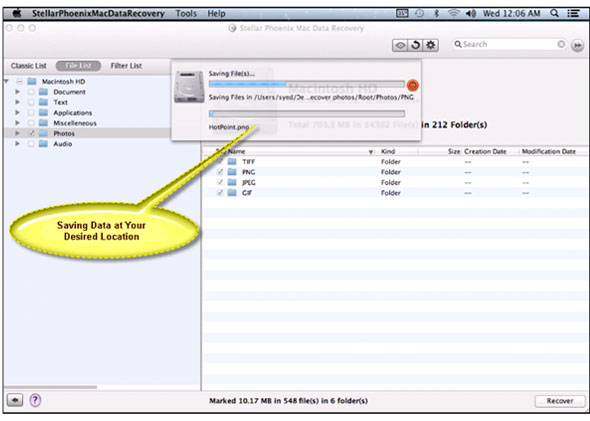Expand the Audio folder triangle
590x421 pixels.
click(17, 144)
